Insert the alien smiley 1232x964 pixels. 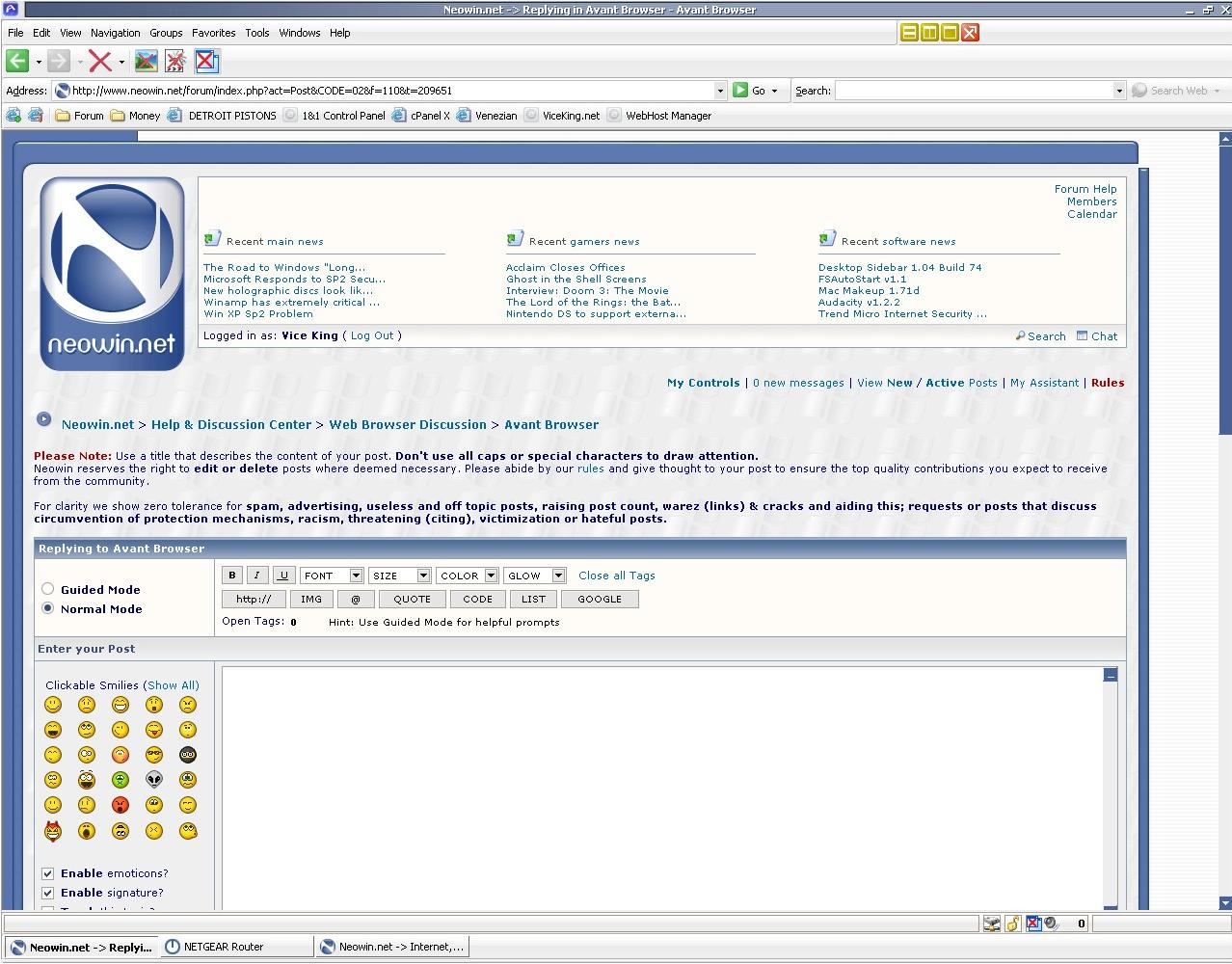point(154,780)
